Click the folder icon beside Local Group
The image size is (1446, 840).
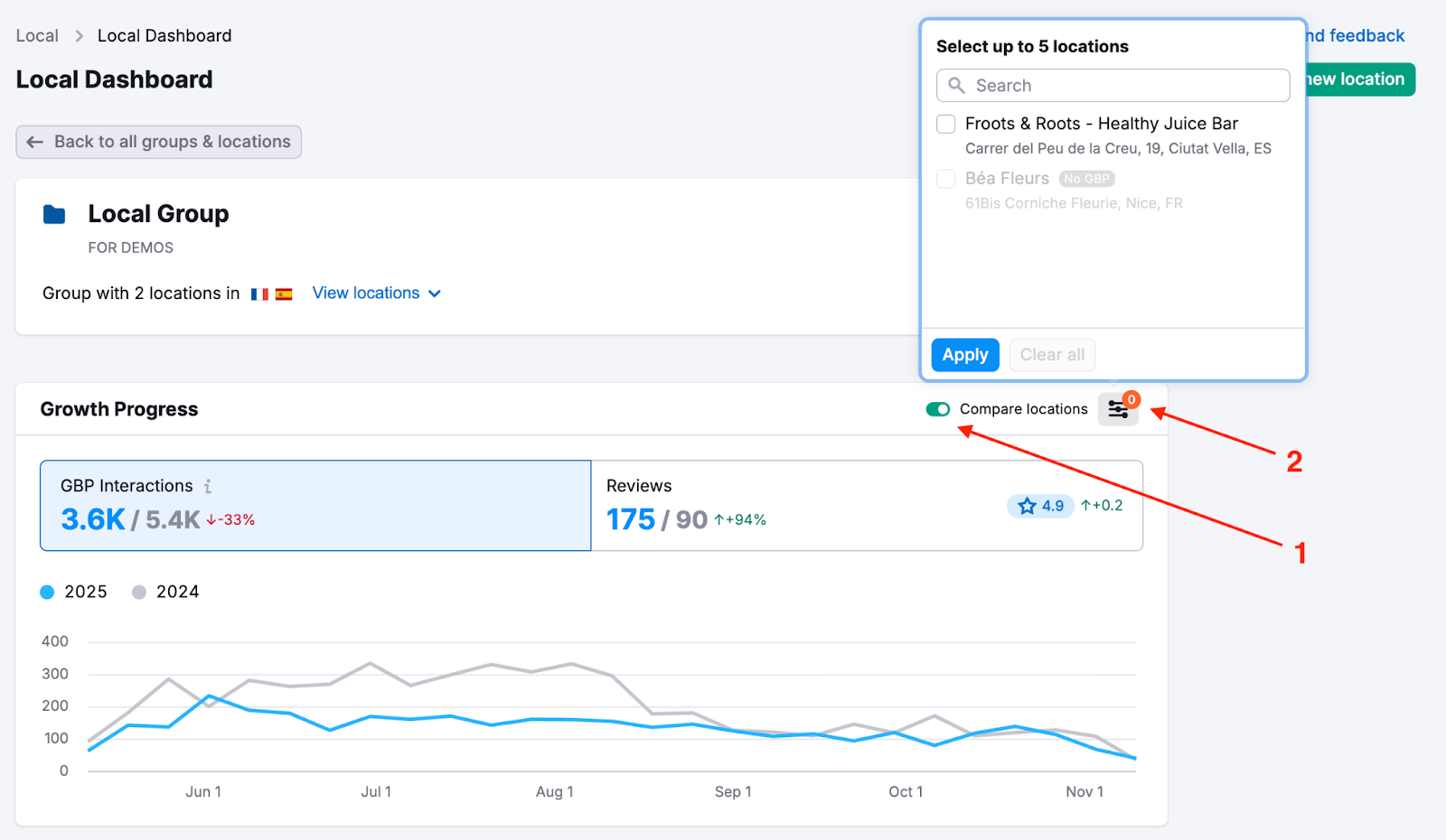point(54,214)
